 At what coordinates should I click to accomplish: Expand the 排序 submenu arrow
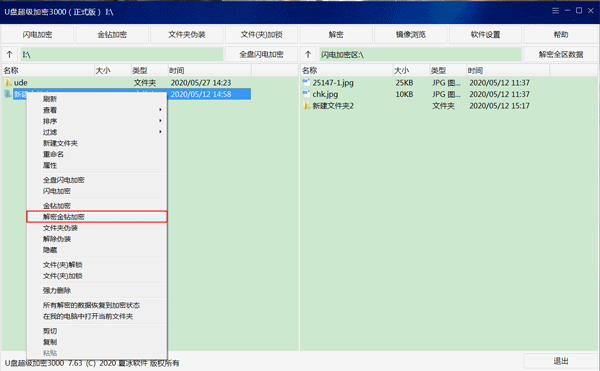point(160,121)
